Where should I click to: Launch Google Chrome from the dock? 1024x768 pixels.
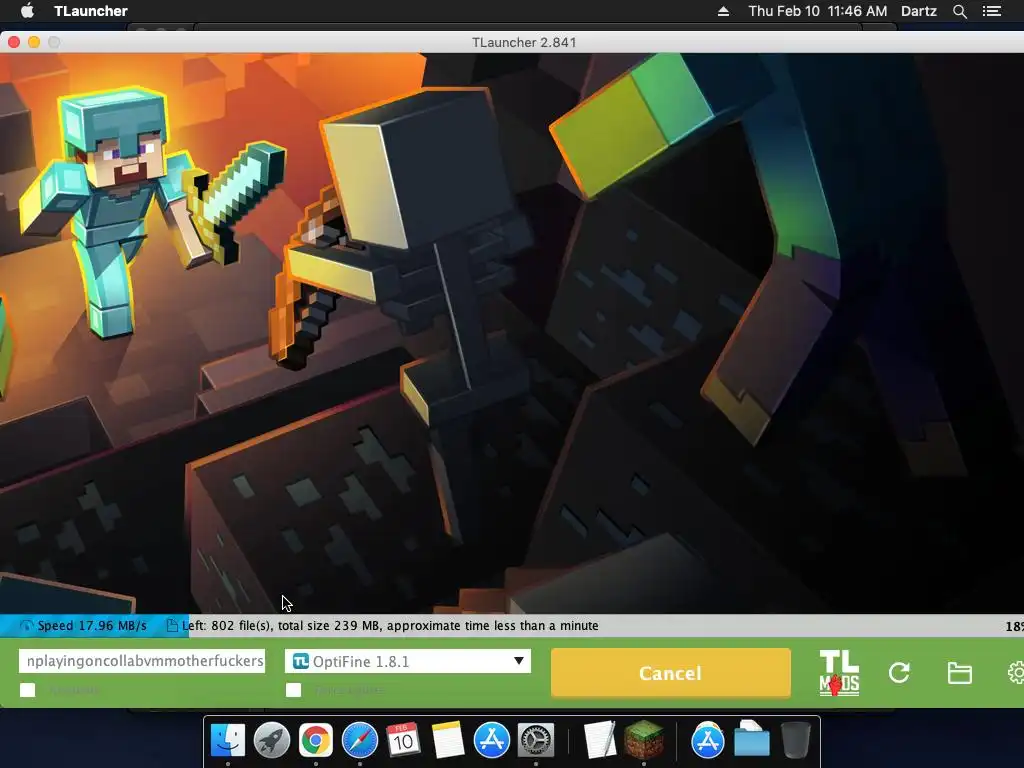click(x=315, y=740)
